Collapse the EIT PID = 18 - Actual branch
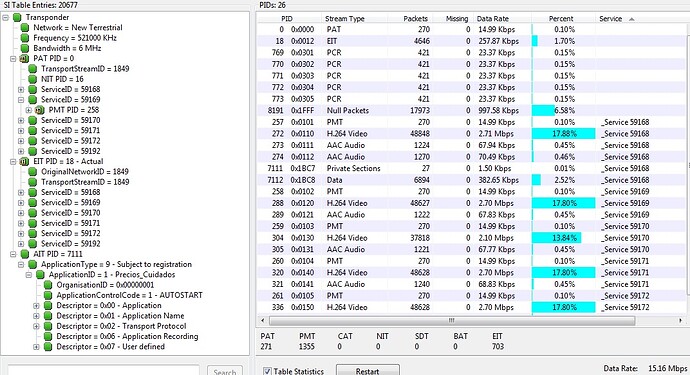 point(13,162)
